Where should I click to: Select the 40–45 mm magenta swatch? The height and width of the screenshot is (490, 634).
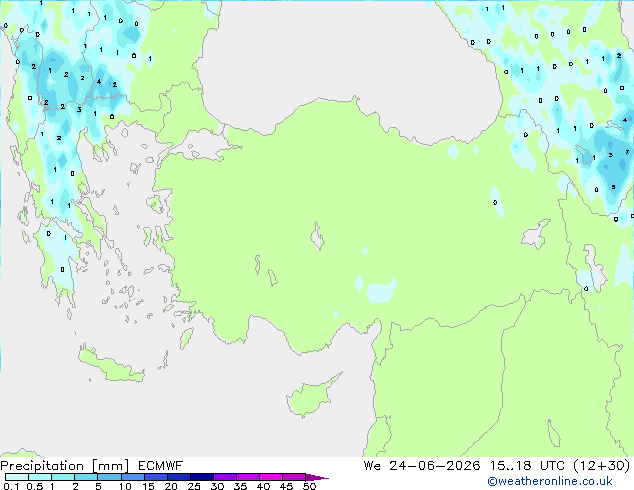[271, 477]
